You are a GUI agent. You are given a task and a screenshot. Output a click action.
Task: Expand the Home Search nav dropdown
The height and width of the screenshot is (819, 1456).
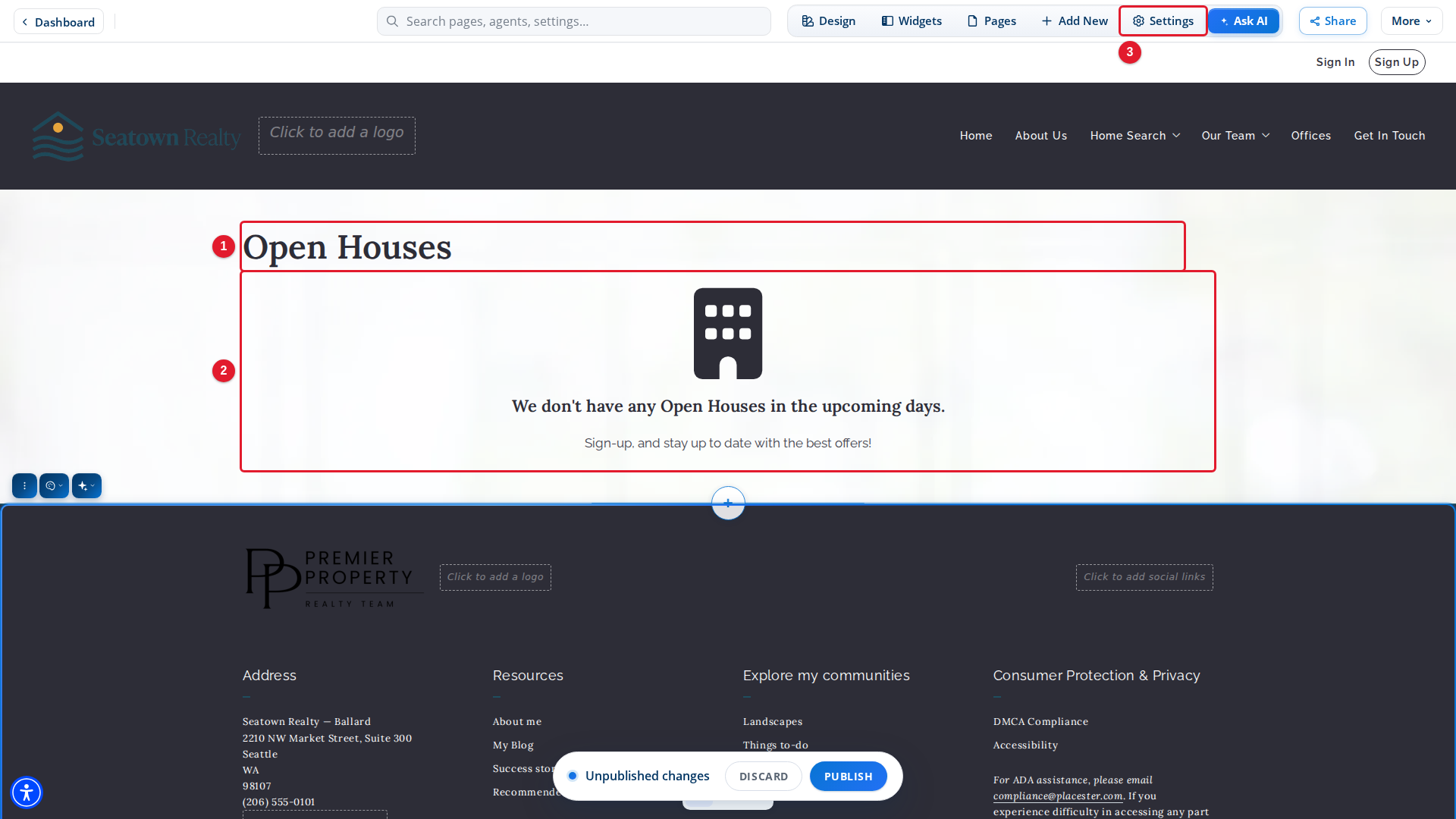coord(1135,136)
